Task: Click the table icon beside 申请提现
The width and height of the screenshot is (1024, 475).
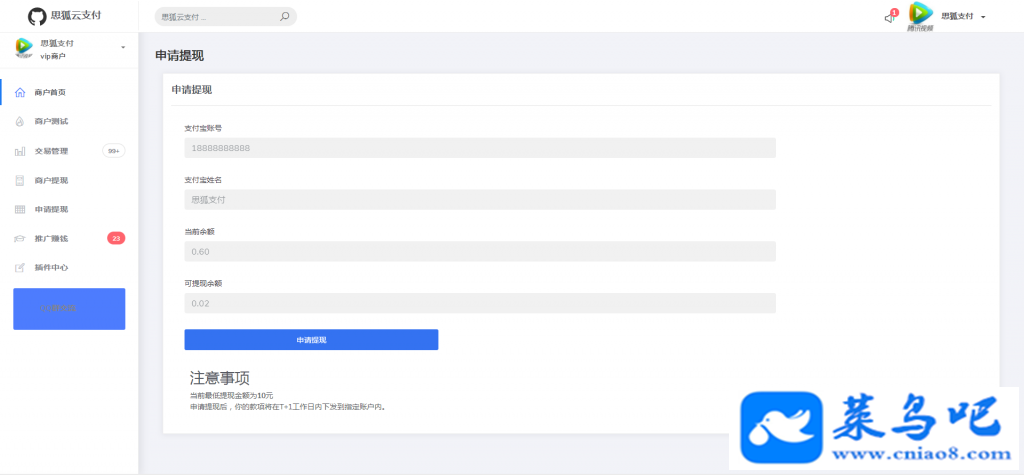Action: click(20, 209)
